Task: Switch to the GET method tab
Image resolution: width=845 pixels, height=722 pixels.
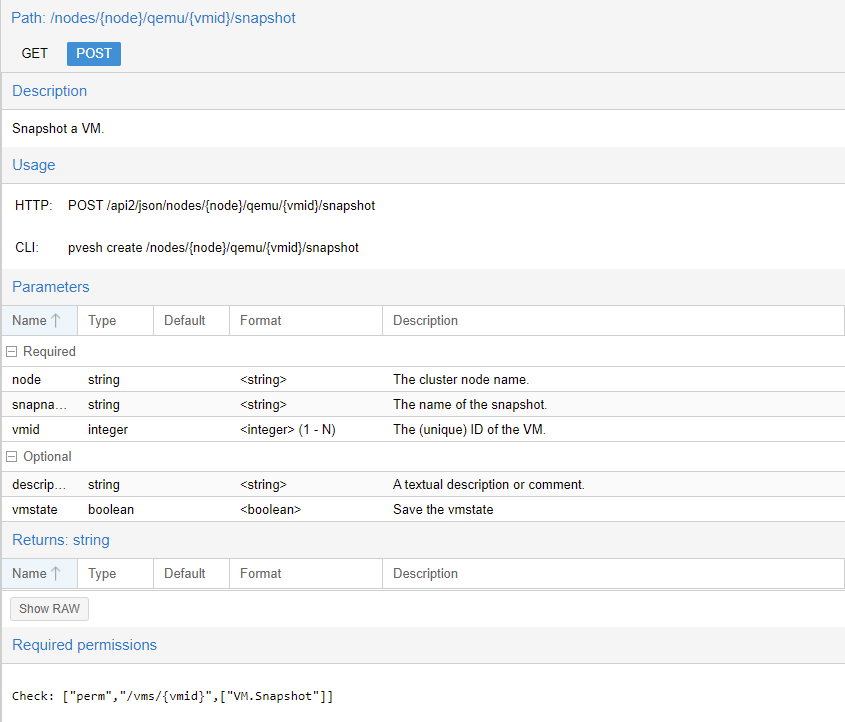Action: (x=35, y=53)
